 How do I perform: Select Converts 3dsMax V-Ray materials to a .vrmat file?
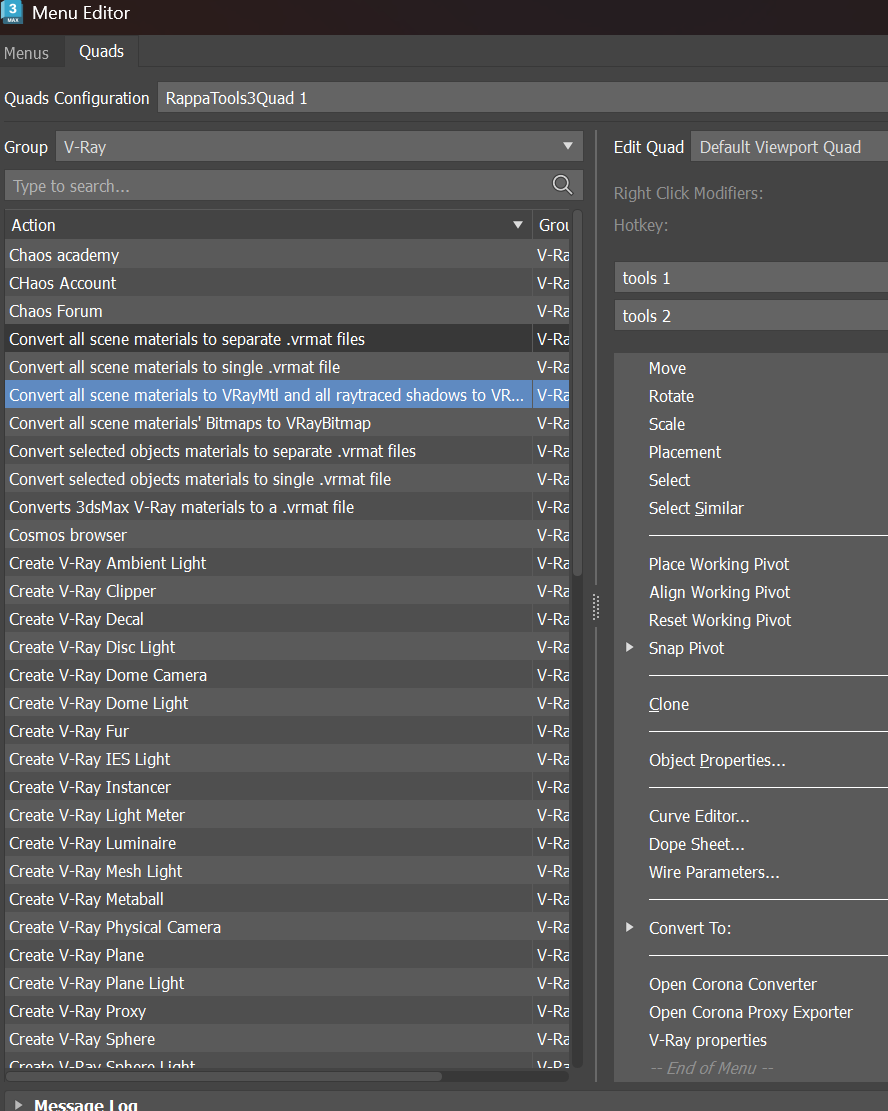pyautogui.click(x=287, y=507)
